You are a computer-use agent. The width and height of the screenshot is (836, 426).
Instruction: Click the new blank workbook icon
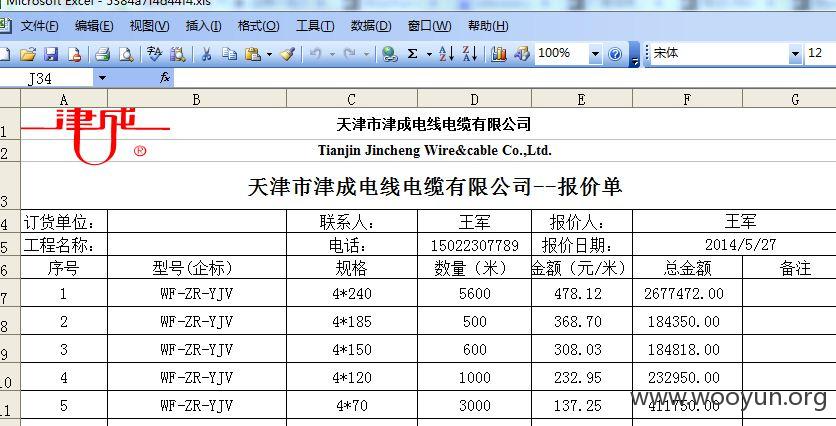click(4, 54)
